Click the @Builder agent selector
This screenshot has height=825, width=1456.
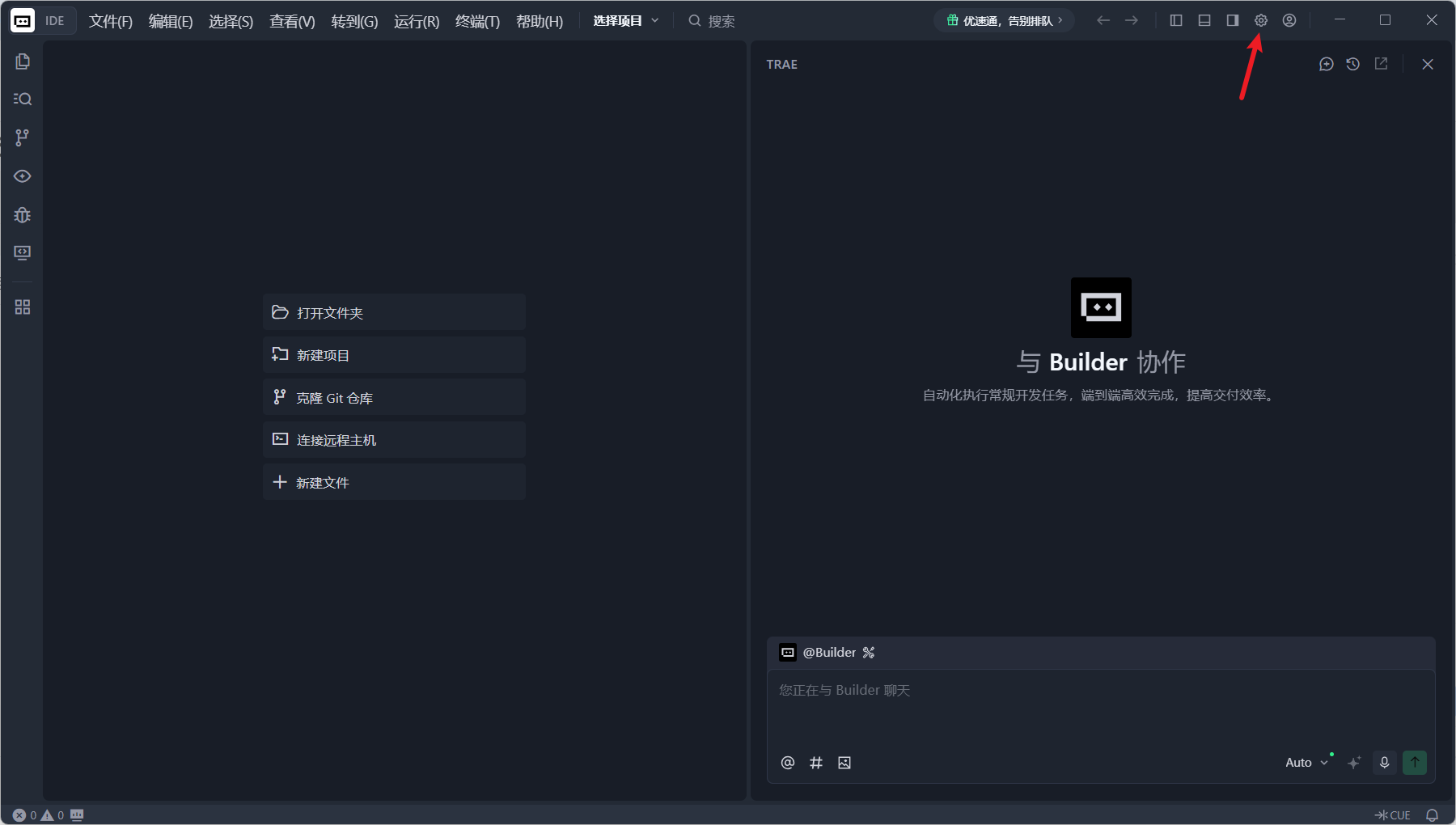point(827,653)
